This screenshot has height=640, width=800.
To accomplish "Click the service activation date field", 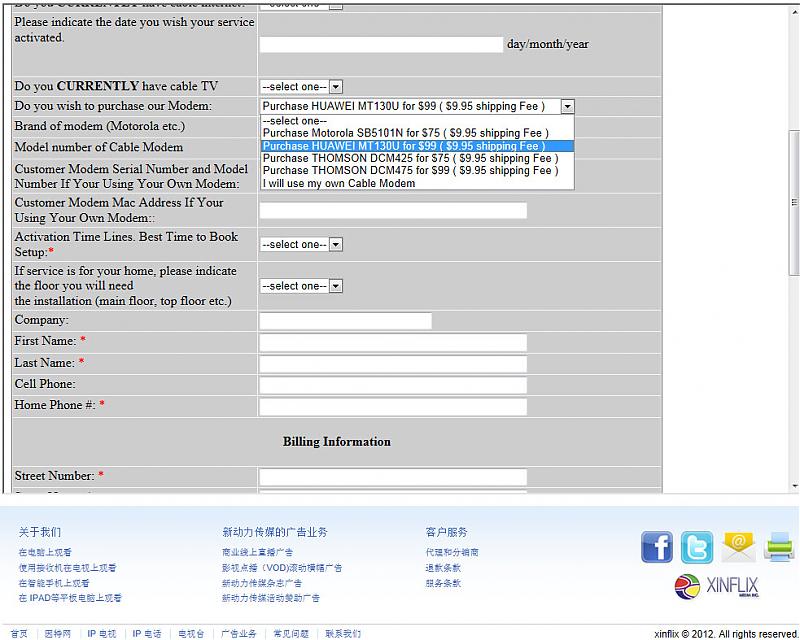I will 381,45.
